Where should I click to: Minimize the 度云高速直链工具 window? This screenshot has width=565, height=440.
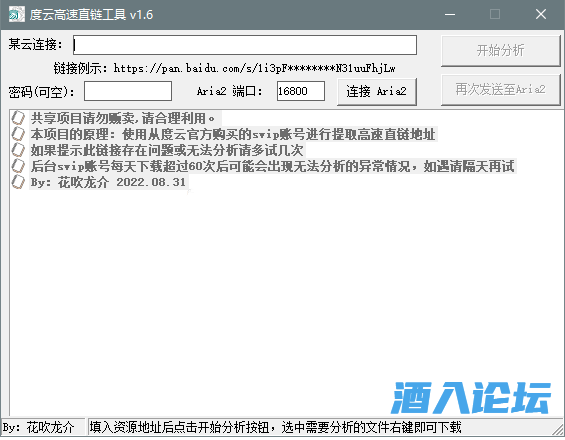(x=450, y=14)
